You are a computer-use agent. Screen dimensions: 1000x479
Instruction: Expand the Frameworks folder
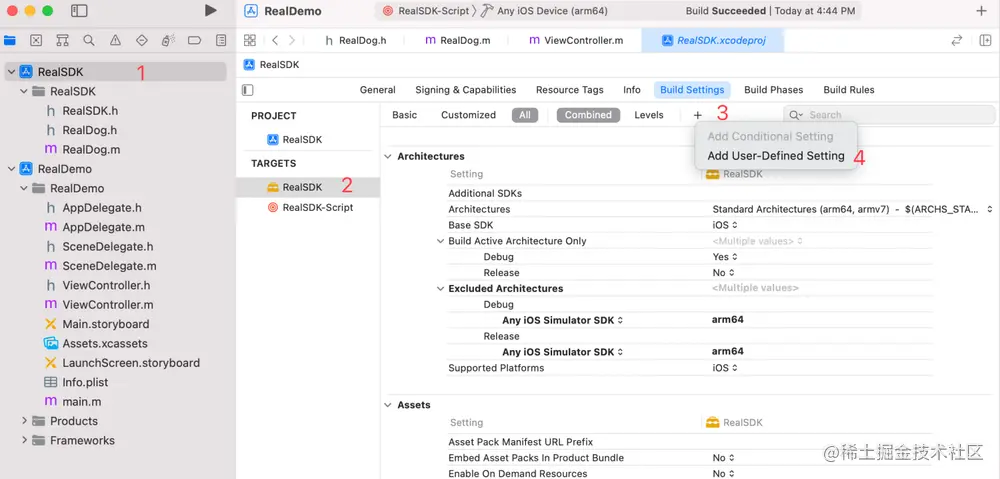[24, 440]
